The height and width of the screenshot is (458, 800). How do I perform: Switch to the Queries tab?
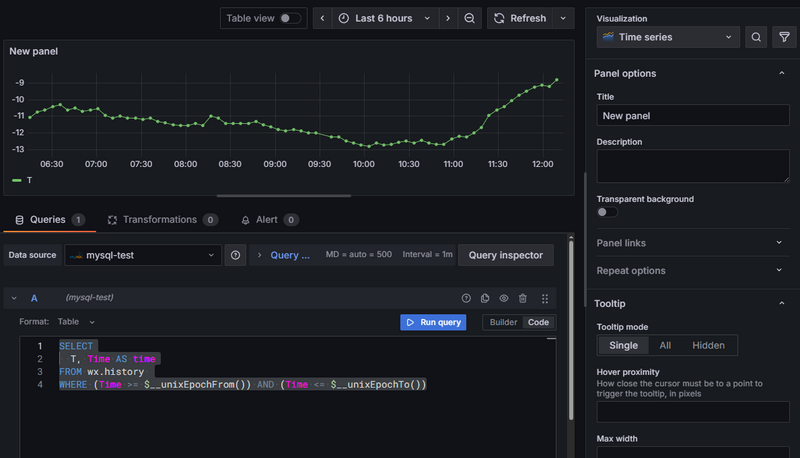pos(49,220)
